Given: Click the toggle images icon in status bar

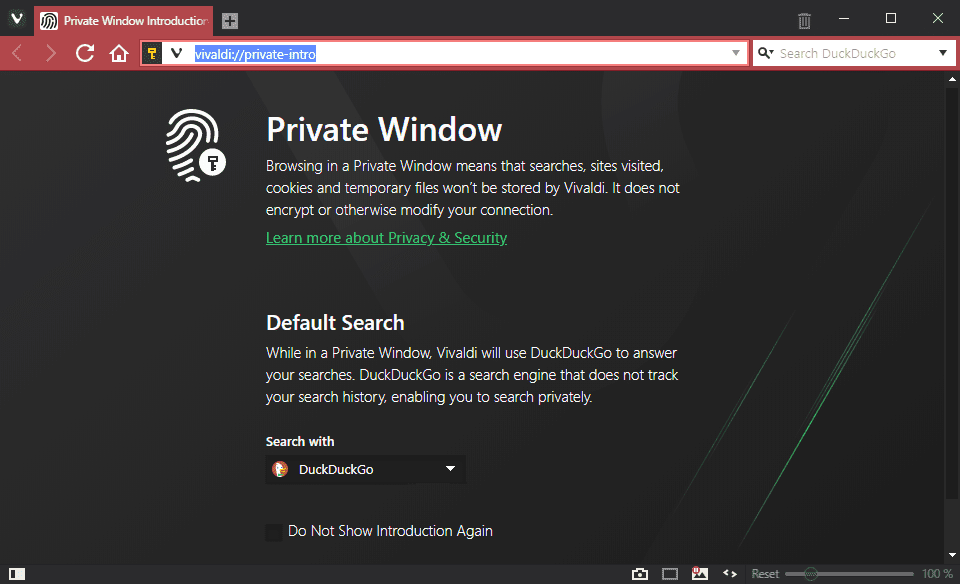Looking at the screenshot, I should tap(700, 574).
